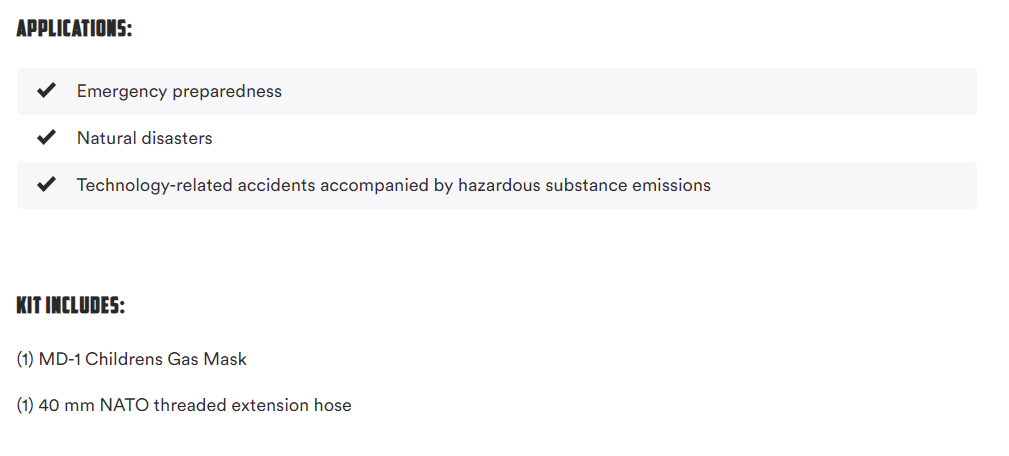This screenshot has width=1009, height=456.
Task: Click the word "NATO" in hose line
Action: [x=124, y=405]
